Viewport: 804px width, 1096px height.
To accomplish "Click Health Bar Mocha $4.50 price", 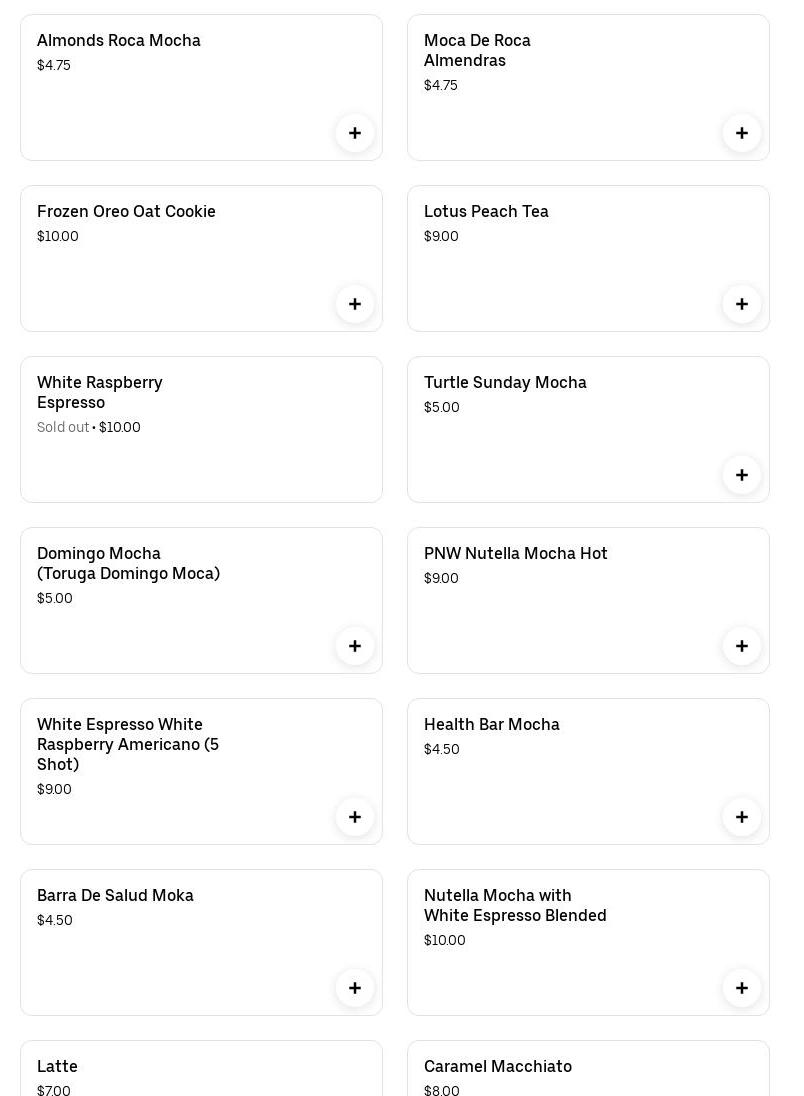I will (x=442, y=750).
